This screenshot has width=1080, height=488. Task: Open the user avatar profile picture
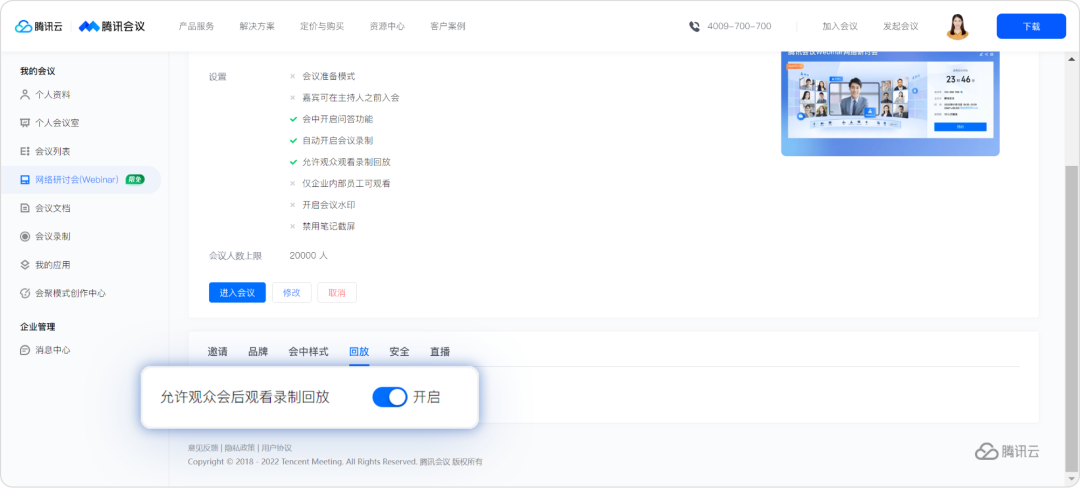(x=957, y=26)
